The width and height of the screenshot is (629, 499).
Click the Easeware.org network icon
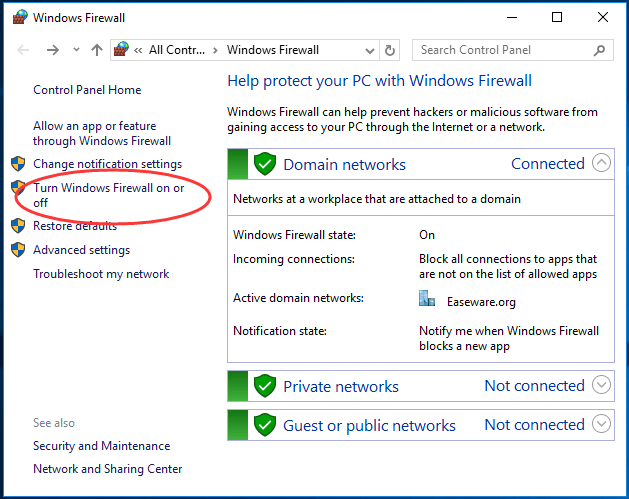click(427, 298)
